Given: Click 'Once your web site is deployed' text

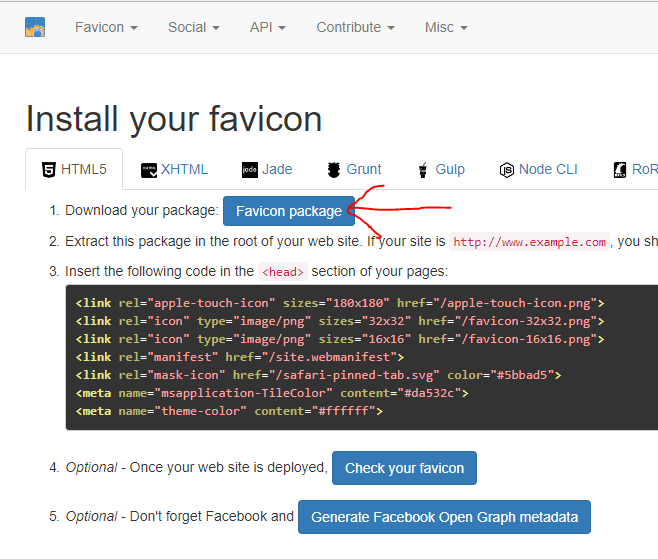Looking at the screenshot, I should (x=228, y=467).
